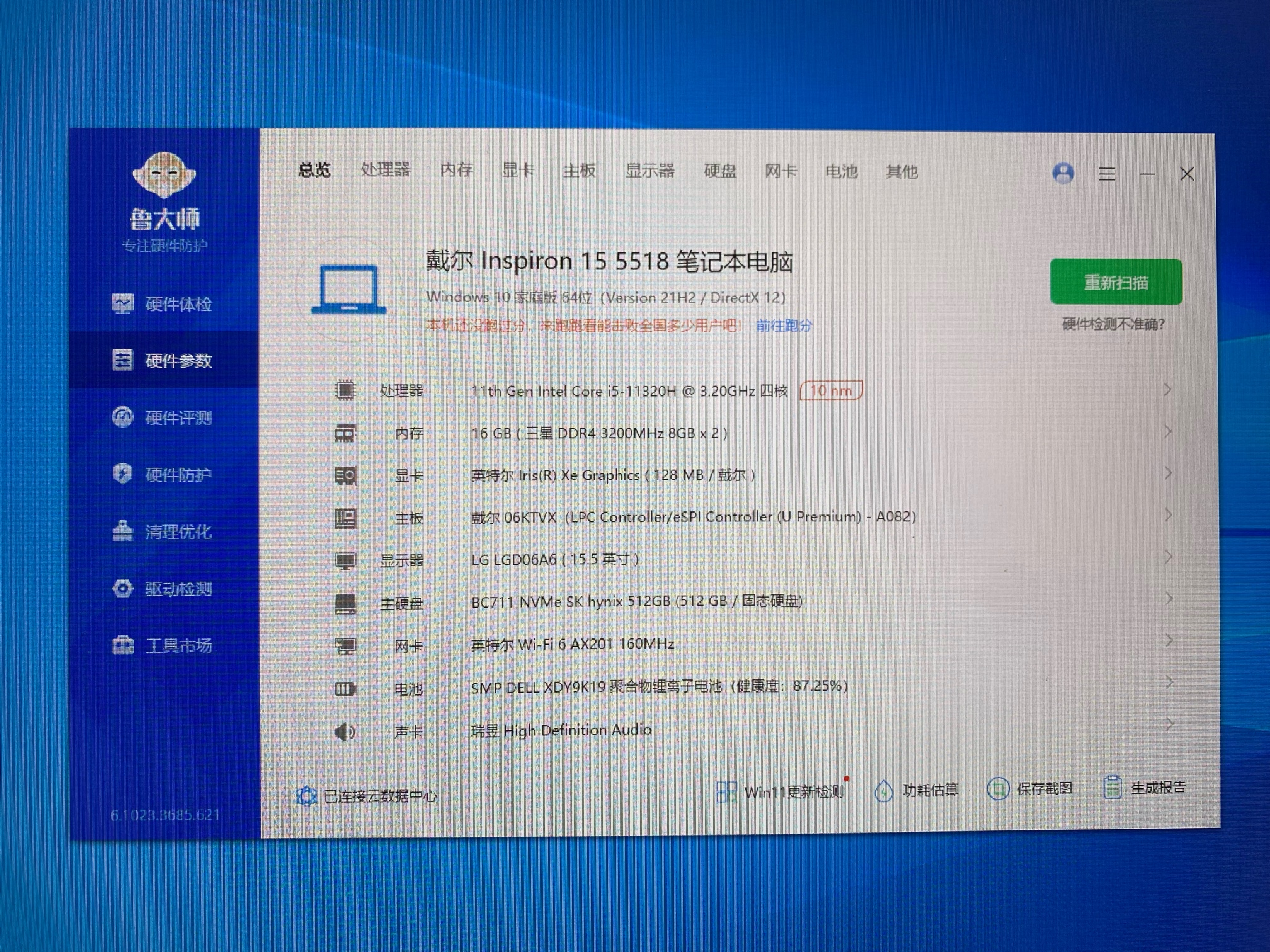
Task: Expand the 处理器 processor row chevron
Action: 1167,390
